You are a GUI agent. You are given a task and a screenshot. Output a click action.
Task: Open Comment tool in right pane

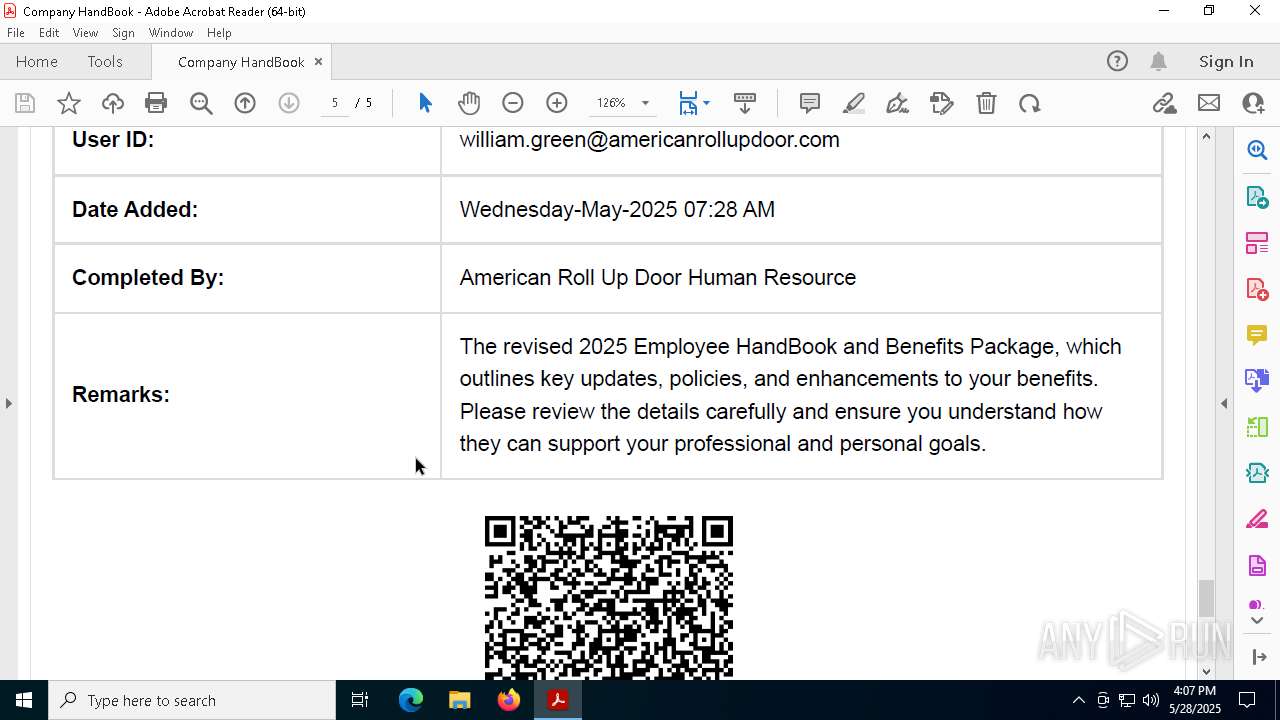coord(1257,335)
